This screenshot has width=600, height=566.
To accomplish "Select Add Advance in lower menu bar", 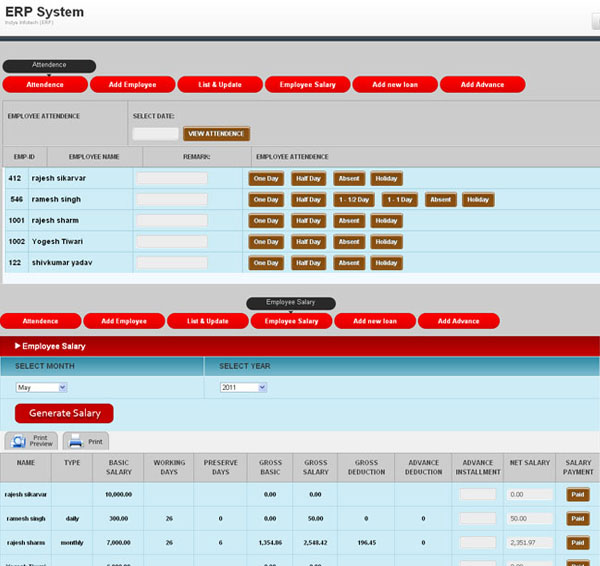I will (x=459, y=321).
